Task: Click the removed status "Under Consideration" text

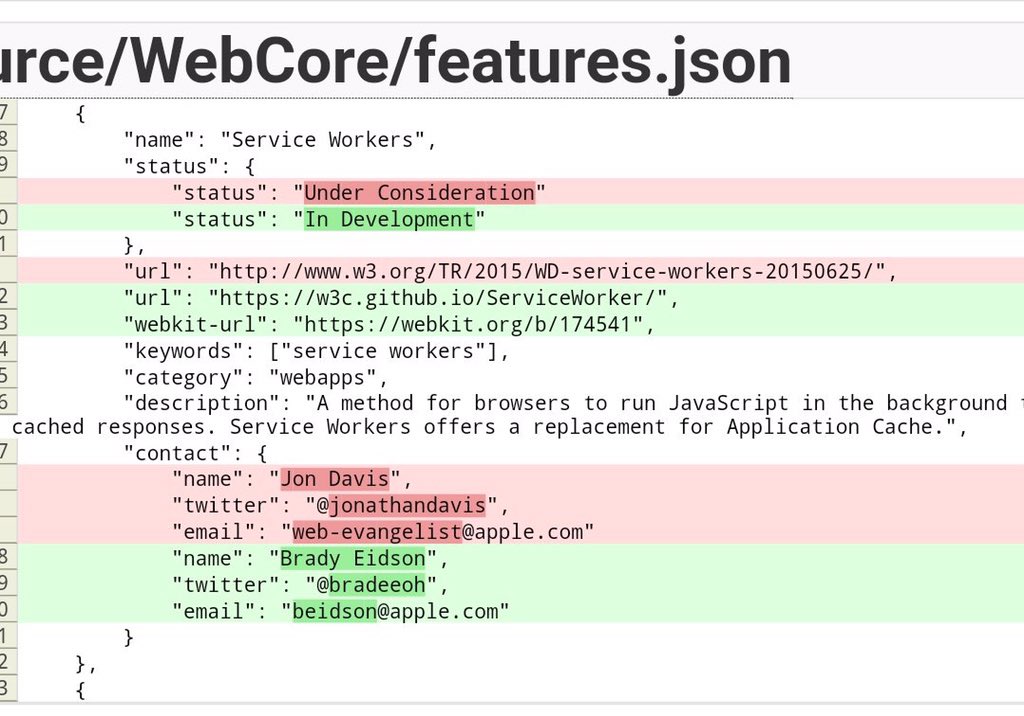Action: click(419, 193)
